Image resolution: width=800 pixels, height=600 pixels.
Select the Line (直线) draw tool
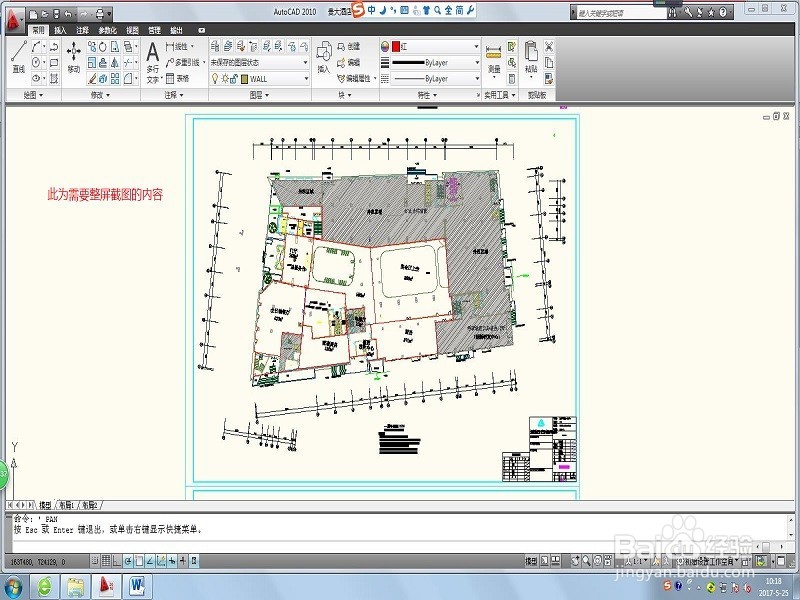[x=19, y=57]
